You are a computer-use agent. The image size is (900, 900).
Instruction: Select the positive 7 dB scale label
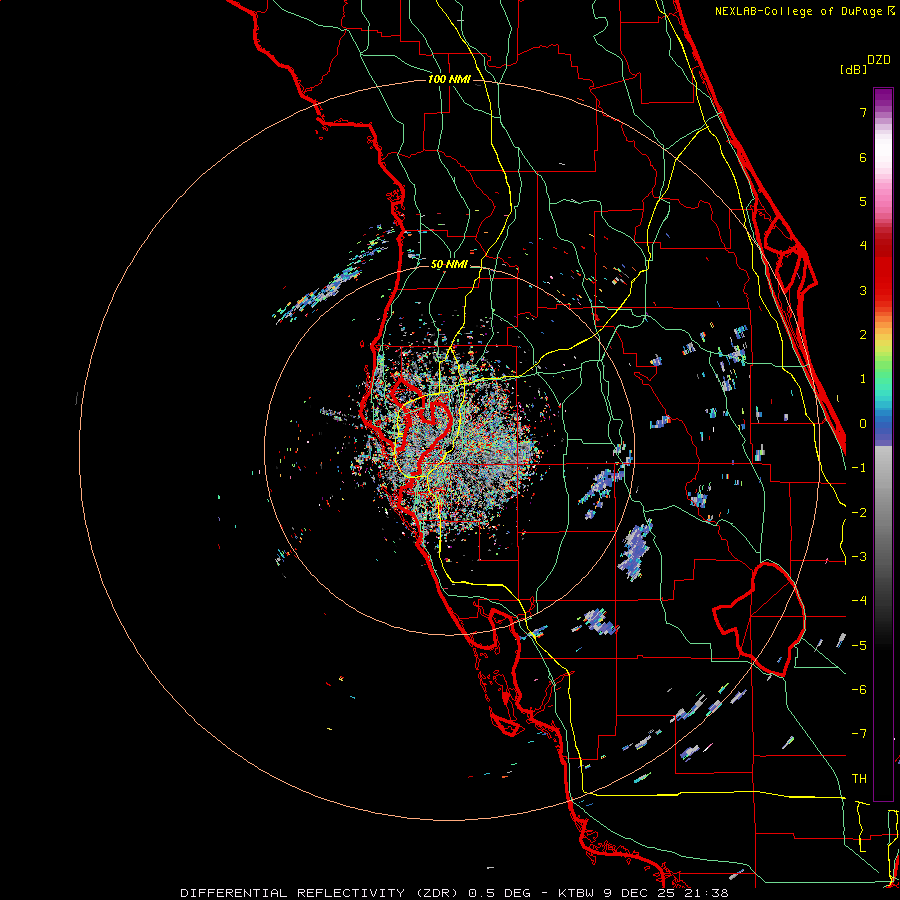[863, 112]
